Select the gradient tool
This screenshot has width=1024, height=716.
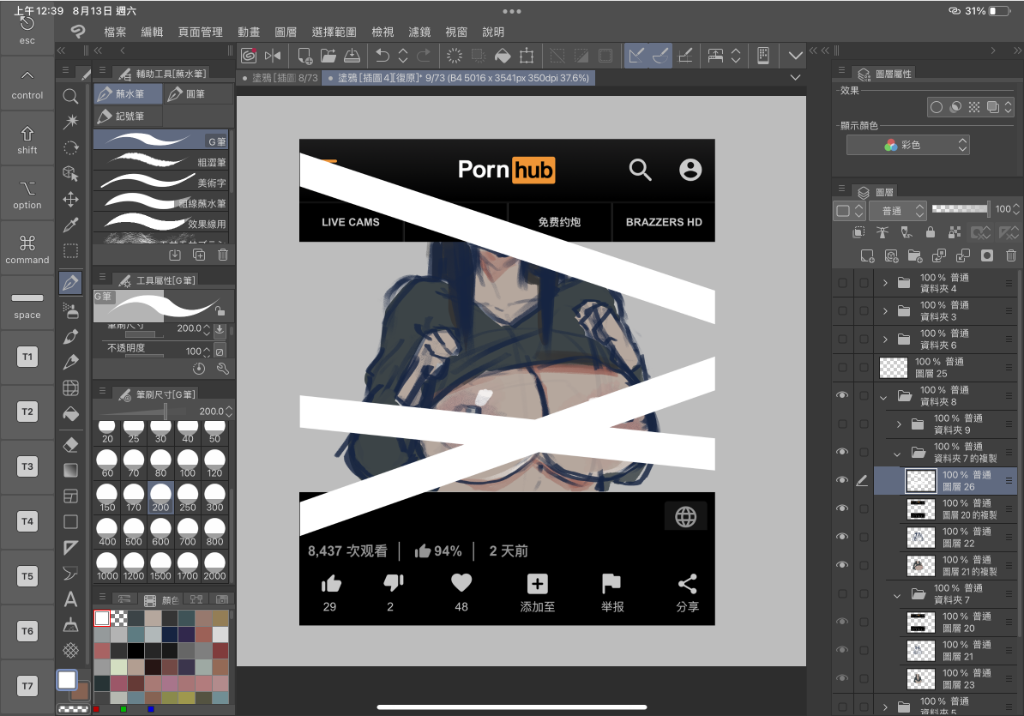point(71,470)
